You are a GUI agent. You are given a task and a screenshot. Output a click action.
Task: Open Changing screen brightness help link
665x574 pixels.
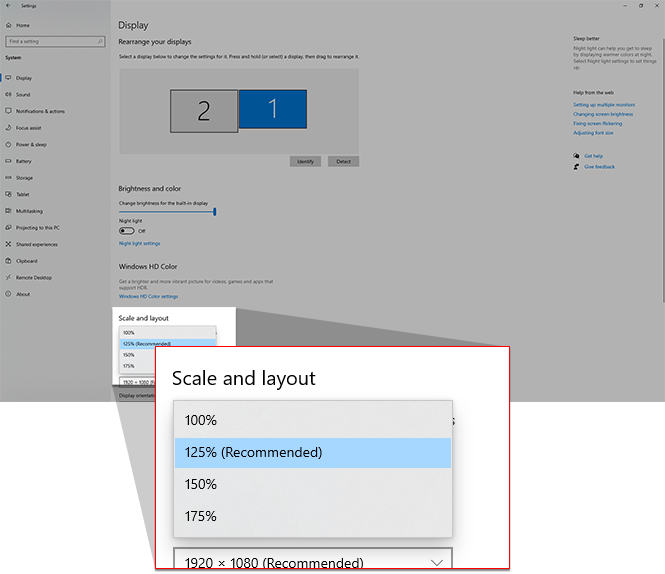click(603, 114)
